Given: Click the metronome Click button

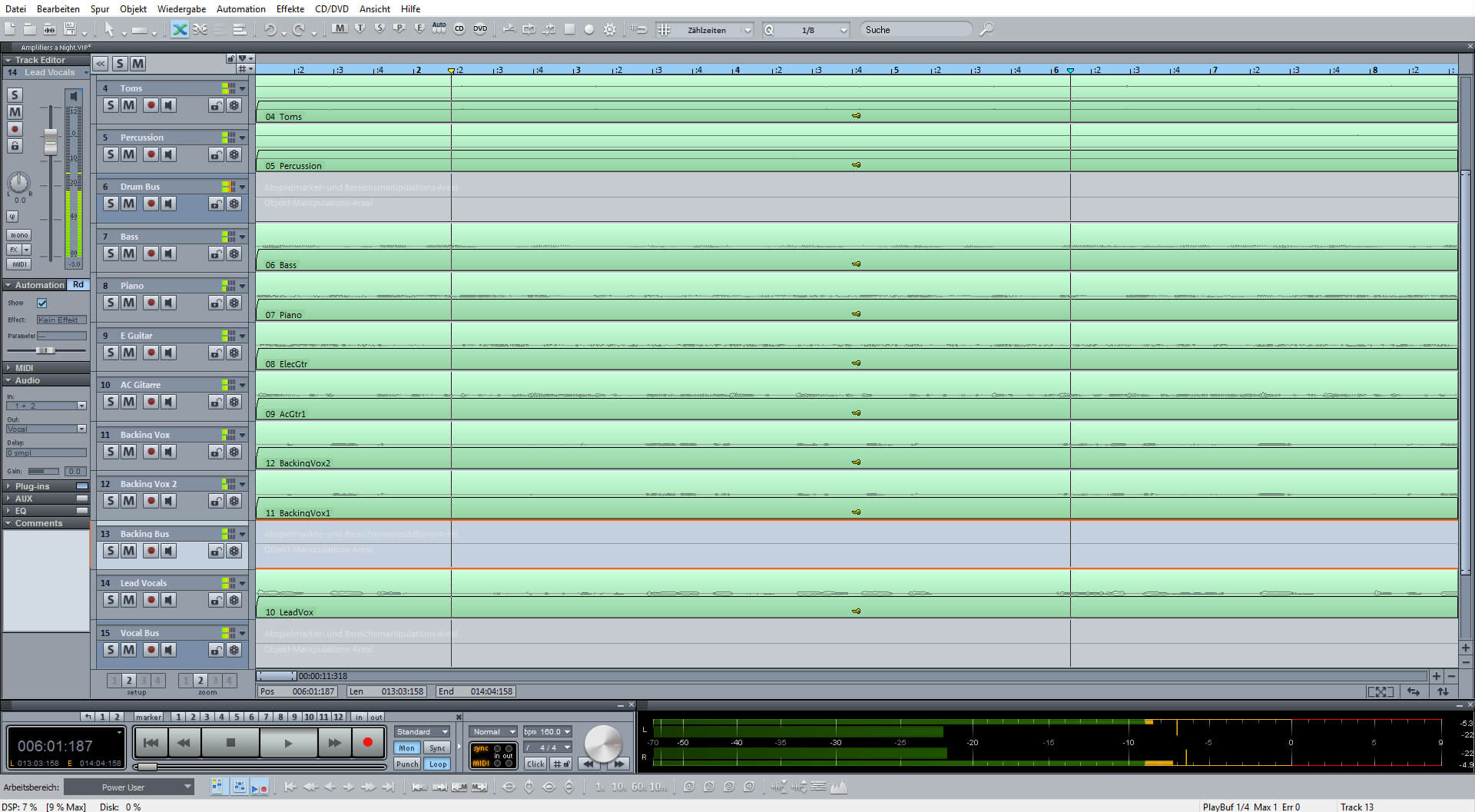Looking at the screenshot, I should [535, 764].
